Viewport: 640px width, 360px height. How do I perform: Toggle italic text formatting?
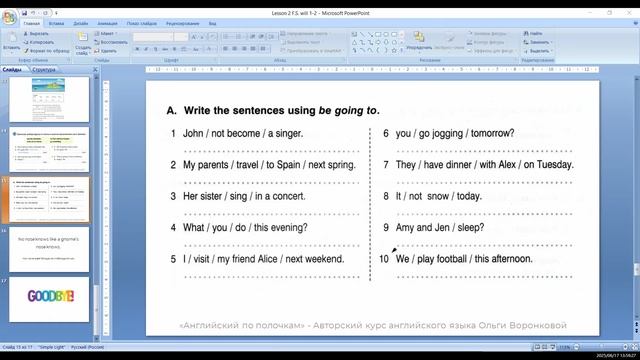[x=146, y=49]
